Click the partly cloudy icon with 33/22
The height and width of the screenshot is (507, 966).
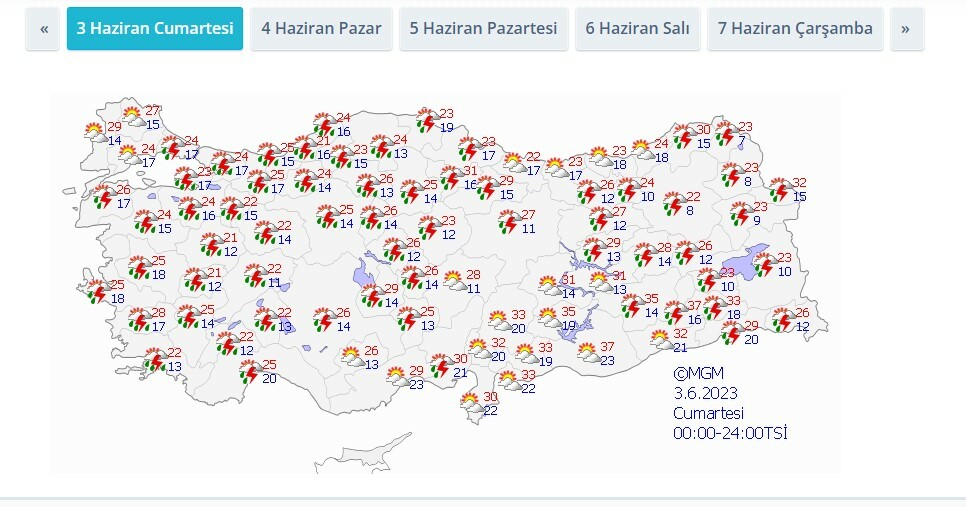(x=509, y=381)
